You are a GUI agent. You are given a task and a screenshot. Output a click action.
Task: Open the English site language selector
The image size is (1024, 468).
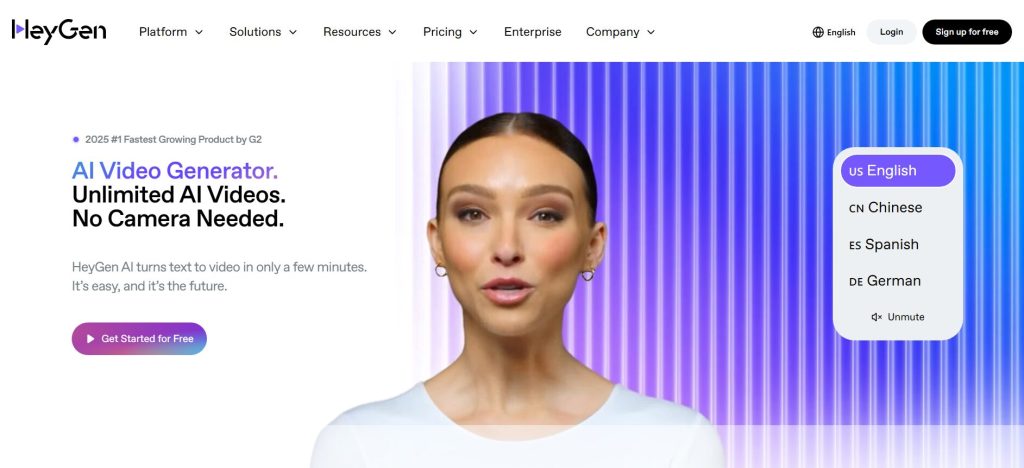click(x=834, y=32)
